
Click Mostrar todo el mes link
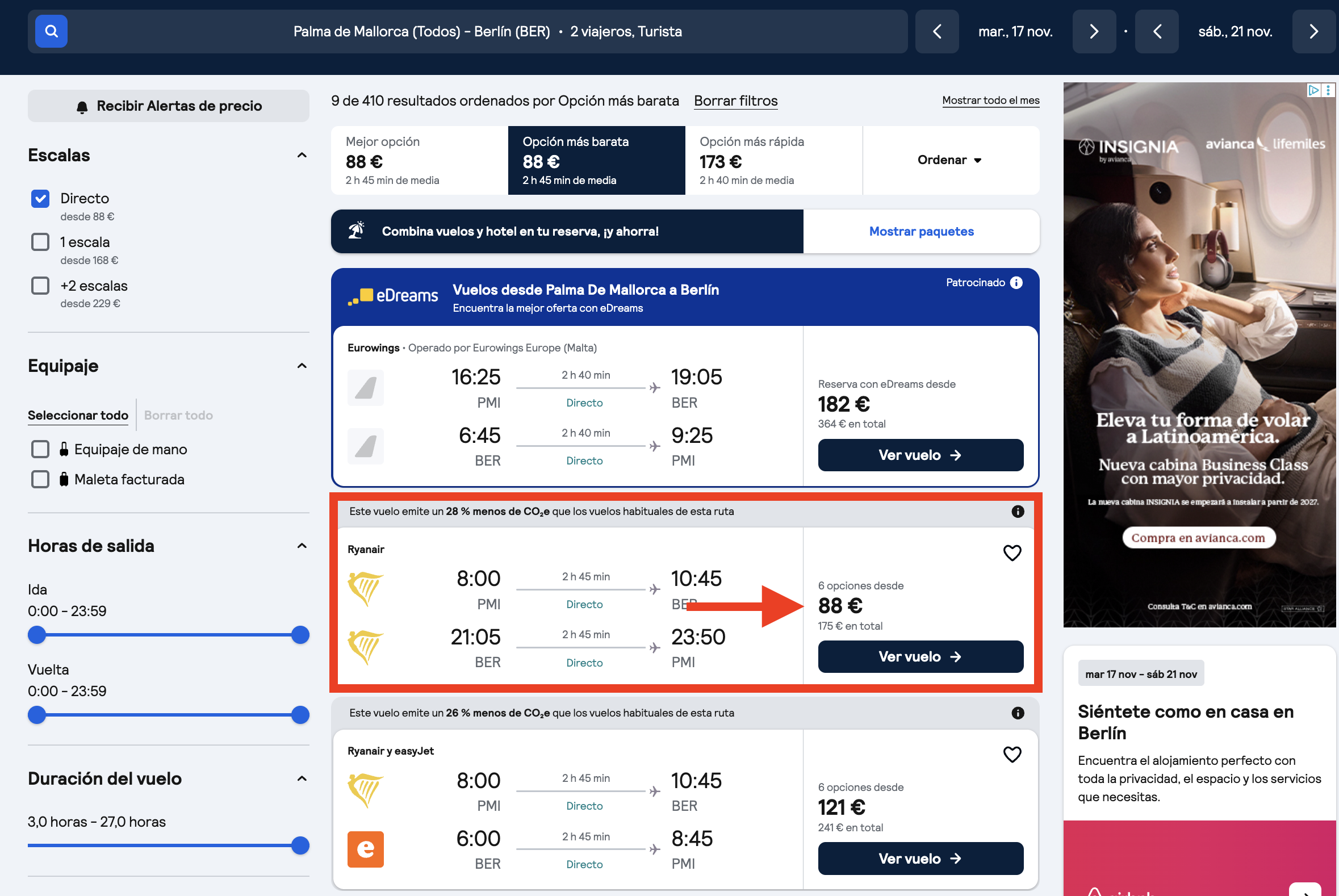[990, 101]
